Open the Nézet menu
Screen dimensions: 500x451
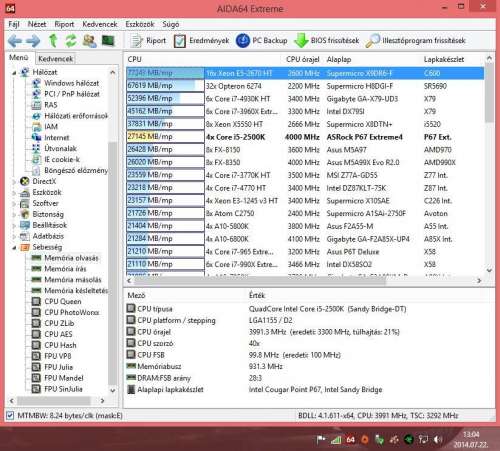(x=37, y=24)
